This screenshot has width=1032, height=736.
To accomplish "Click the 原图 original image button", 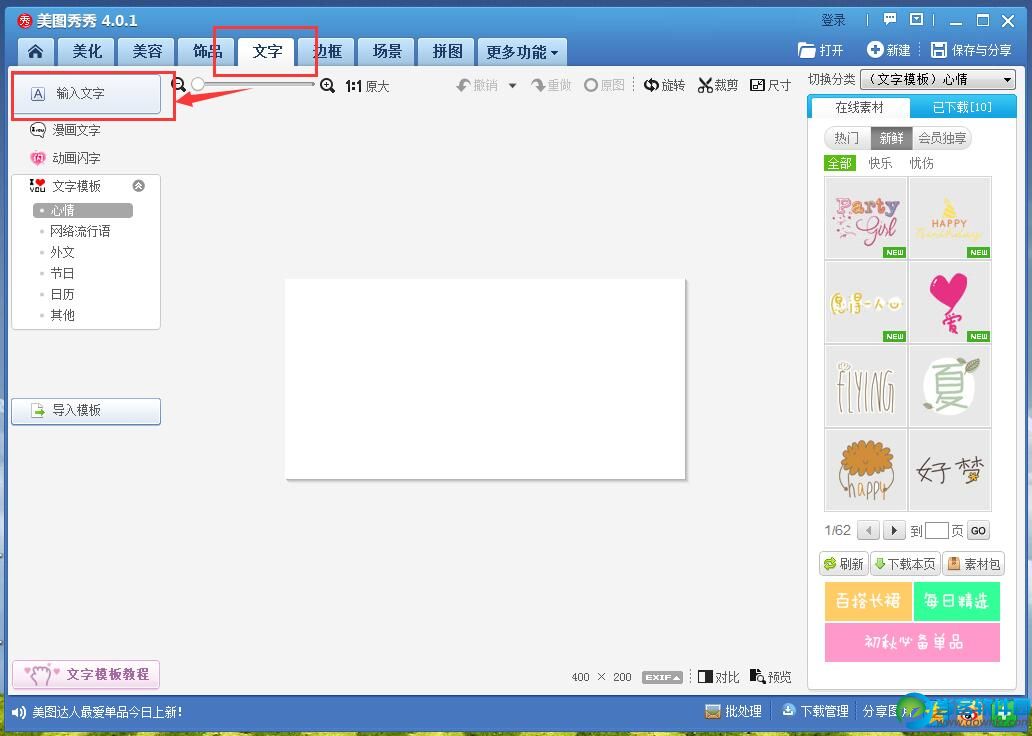I will pyautogui.click(x=604, y=86).
